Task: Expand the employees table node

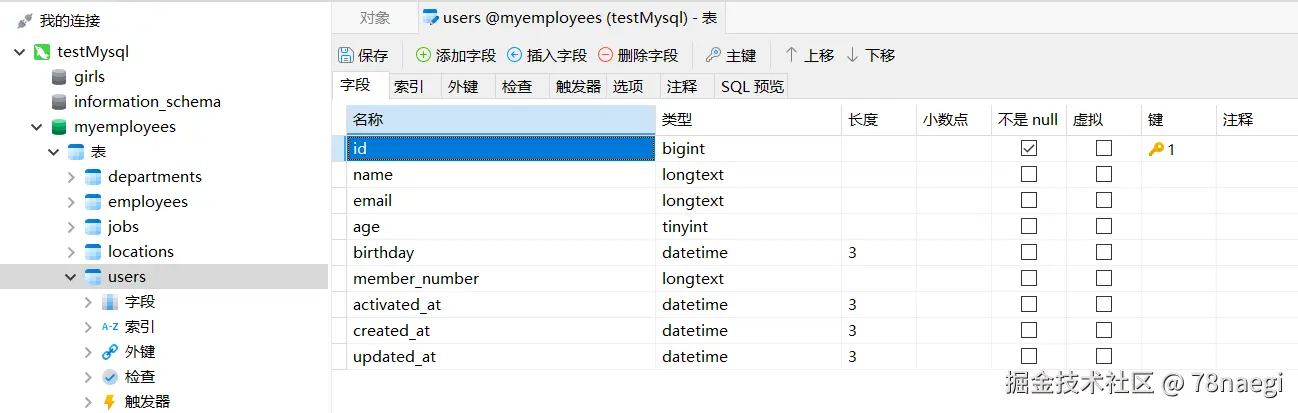Action: coord(71,202)
